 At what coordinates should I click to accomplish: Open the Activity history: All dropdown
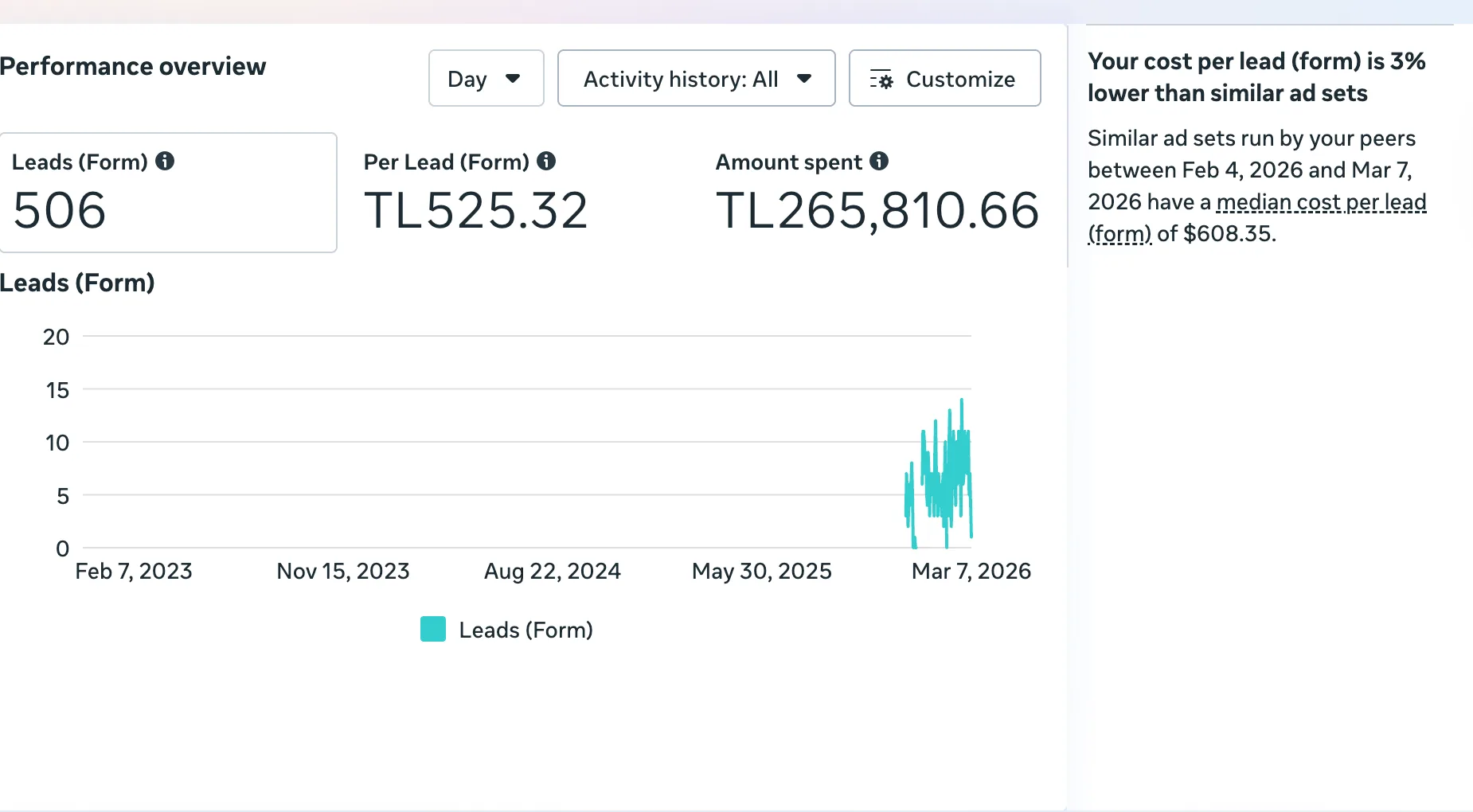[x=696, y=78]
